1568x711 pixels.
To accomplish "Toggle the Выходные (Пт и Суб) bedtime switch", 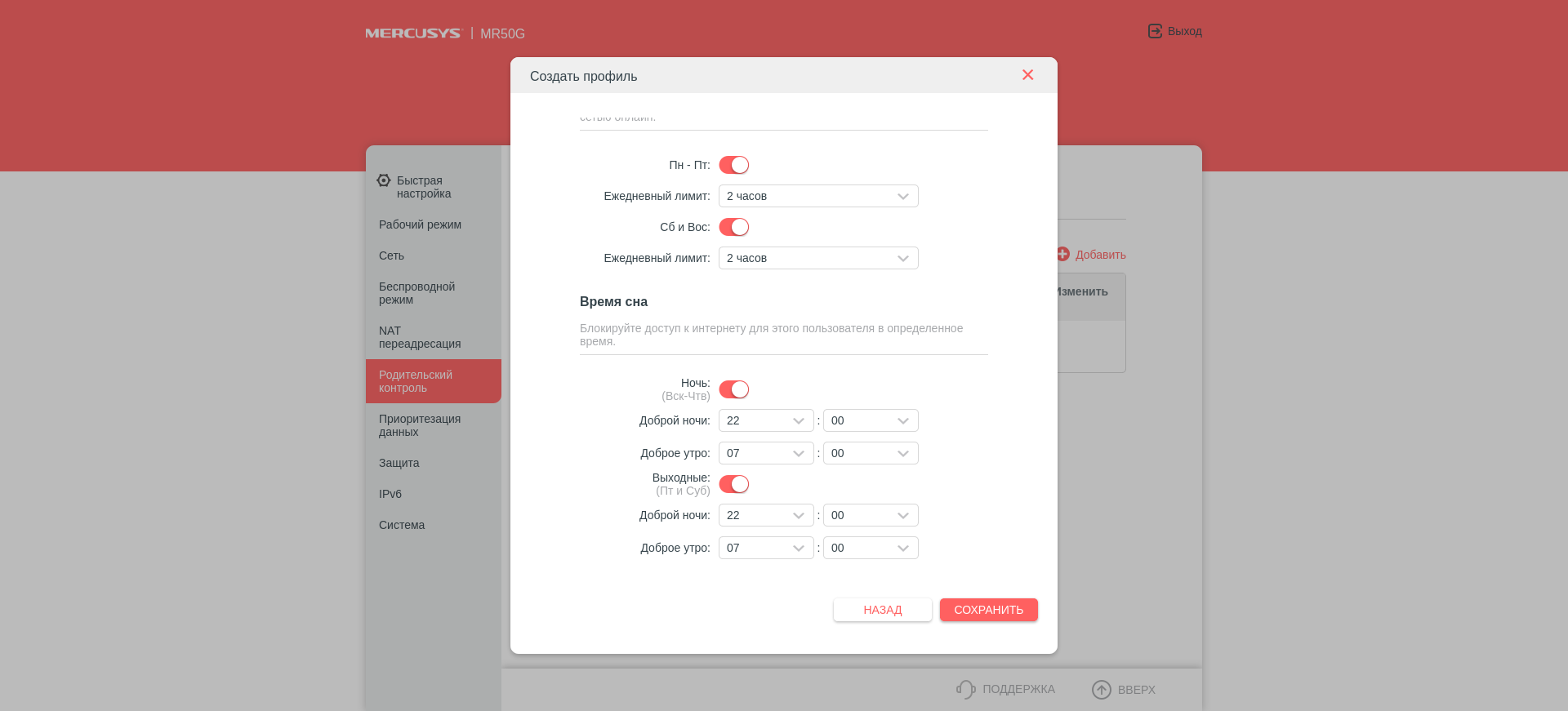I will (733, 484).
